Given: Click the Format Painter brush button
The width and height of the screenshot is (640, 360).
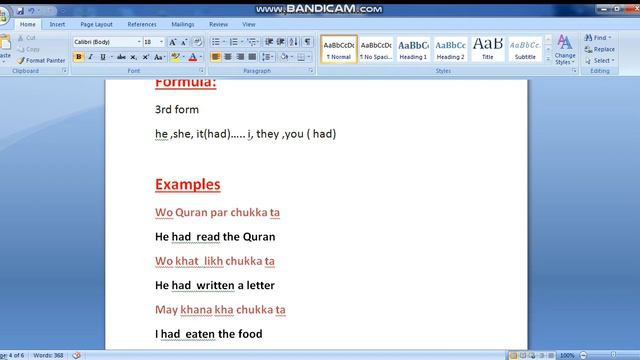Looking at the screenshot, I should click(41, 60).
